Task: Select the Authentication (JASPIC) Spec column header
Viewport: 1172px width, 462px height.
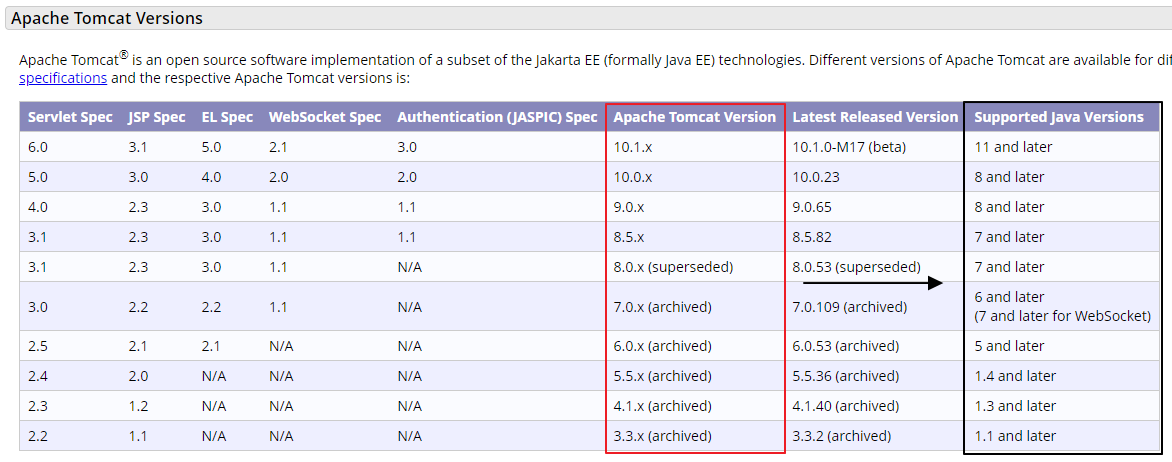Action: coord(497,117)
